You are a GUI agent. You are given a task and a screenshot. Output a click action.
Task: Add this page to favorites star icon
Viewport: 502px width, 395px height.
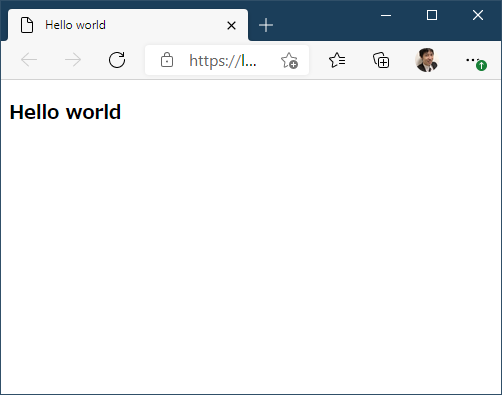289,60
